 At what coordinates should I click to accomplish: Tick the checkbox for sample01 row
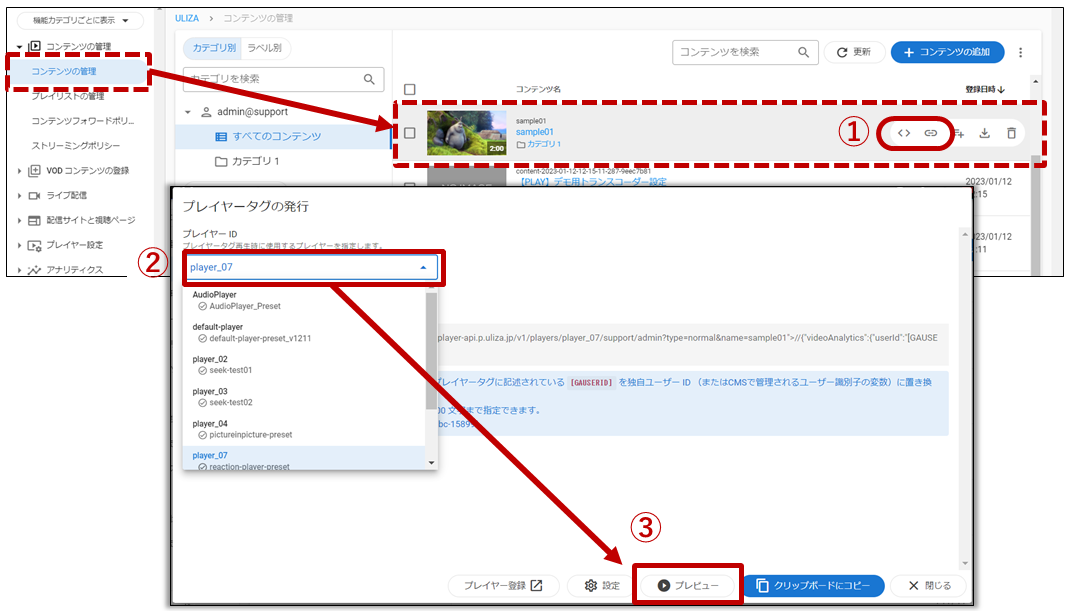point(409,133)
